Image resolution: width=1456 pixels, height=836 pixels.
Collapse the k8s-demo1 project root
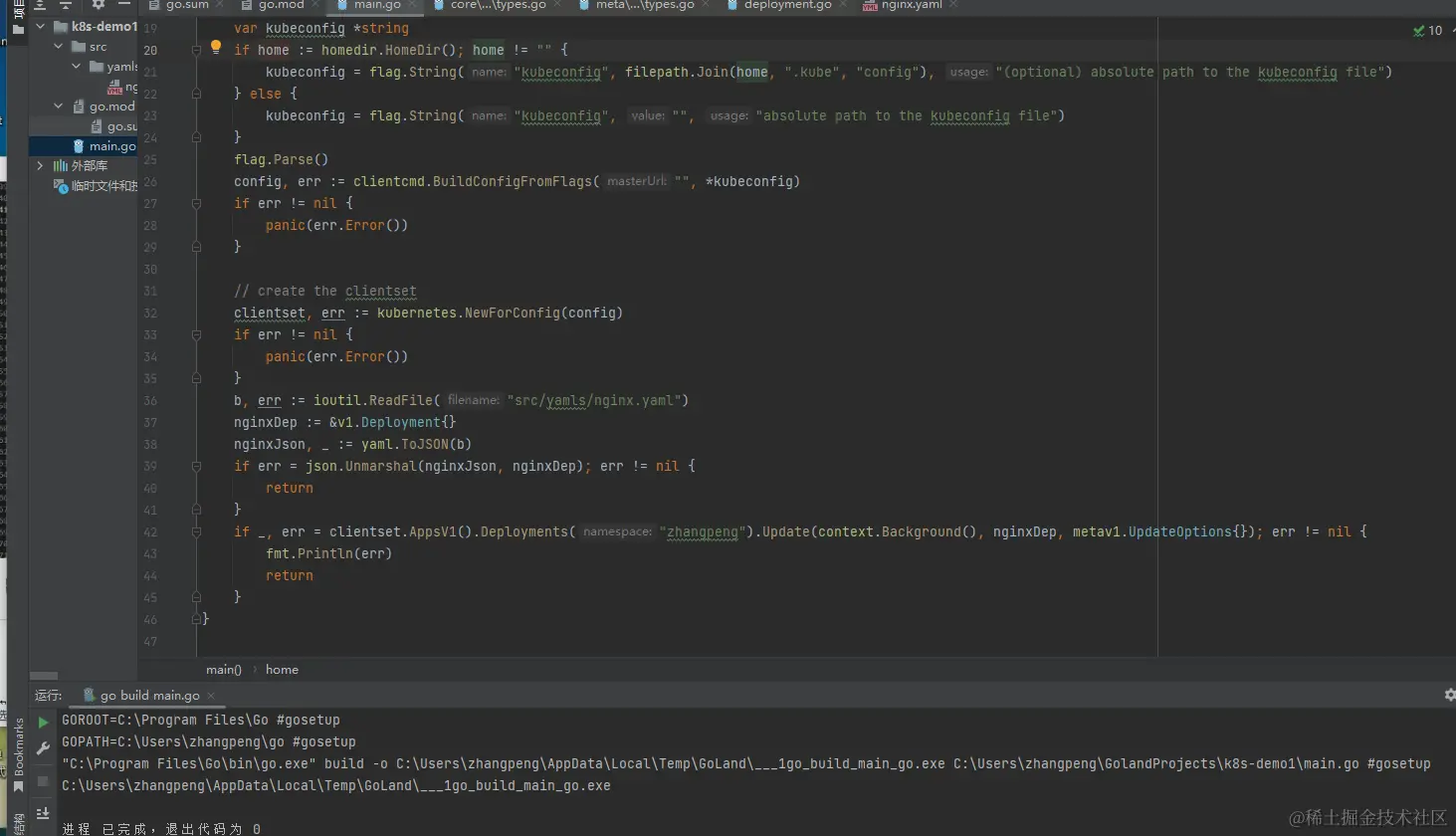(x=41, y=27)
